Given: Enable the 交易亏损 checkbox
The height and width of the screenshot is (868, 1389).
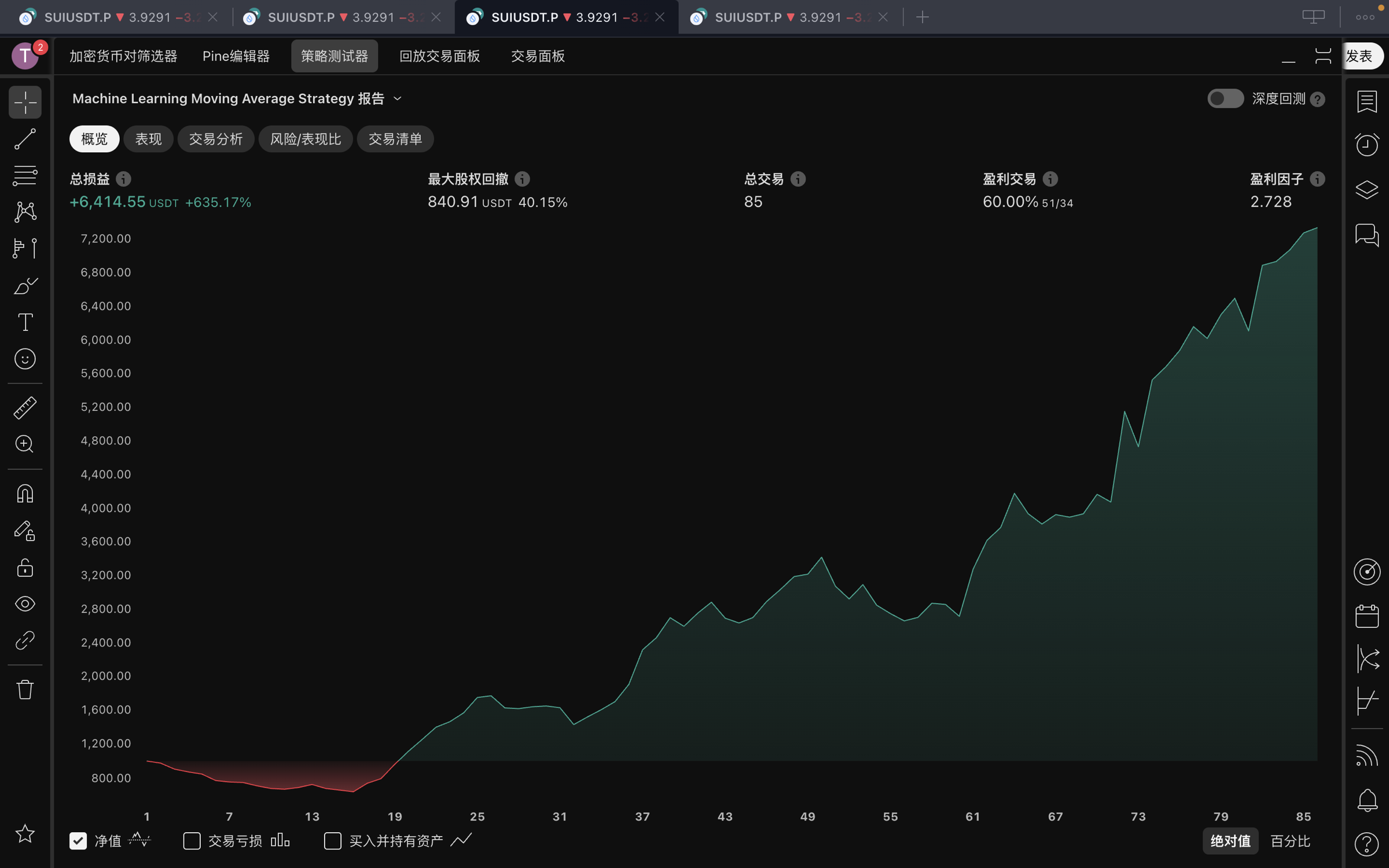Looking at the screenshot, I should (x=192, y=840).
